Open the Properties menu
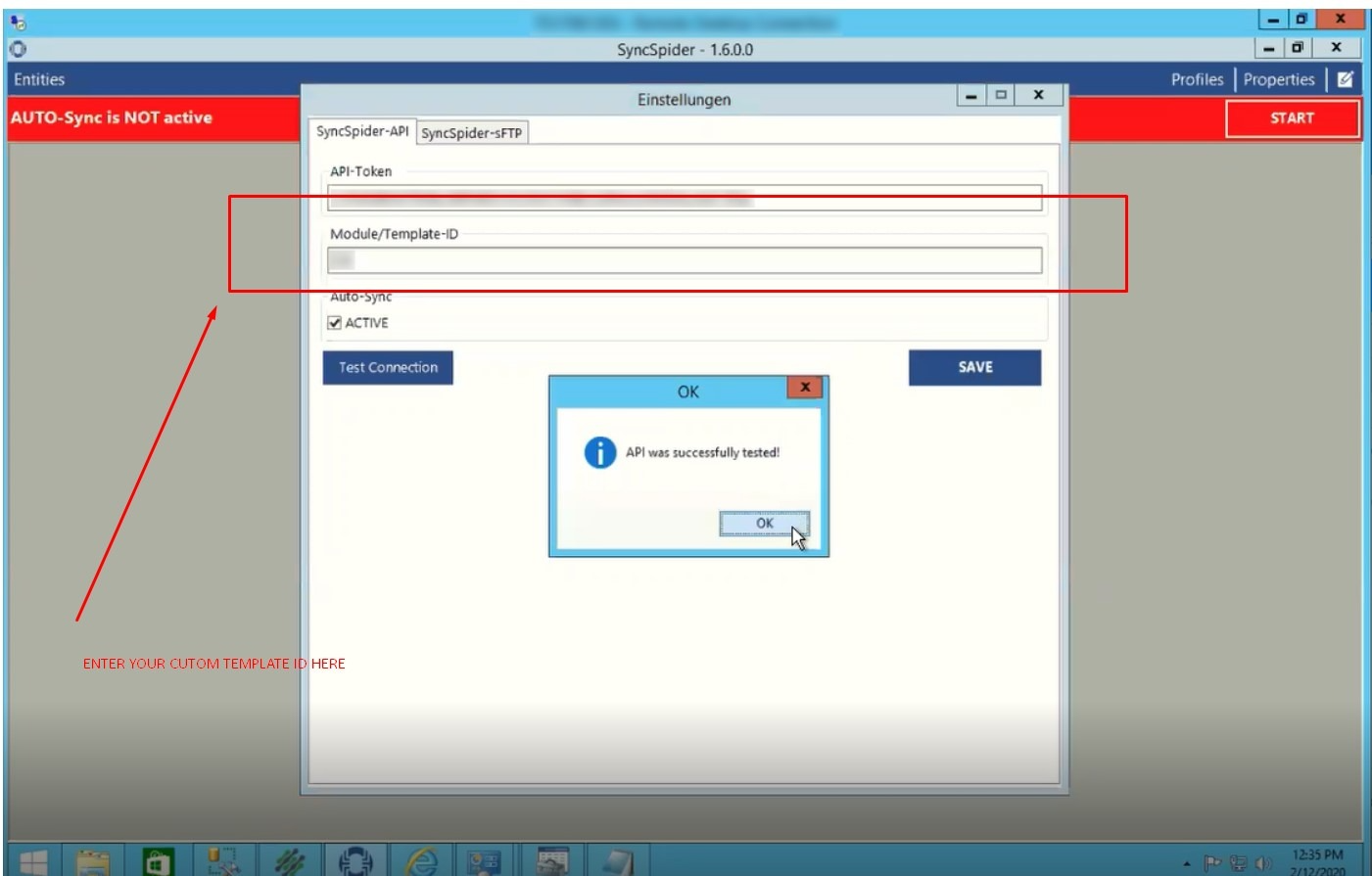Screen dimensions: 1372x876 [x=1279, y=80]
